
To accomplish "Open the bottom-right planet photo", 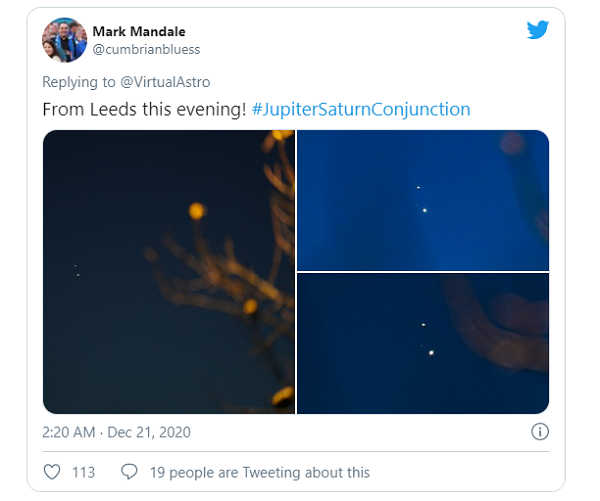I will point(423,343).
